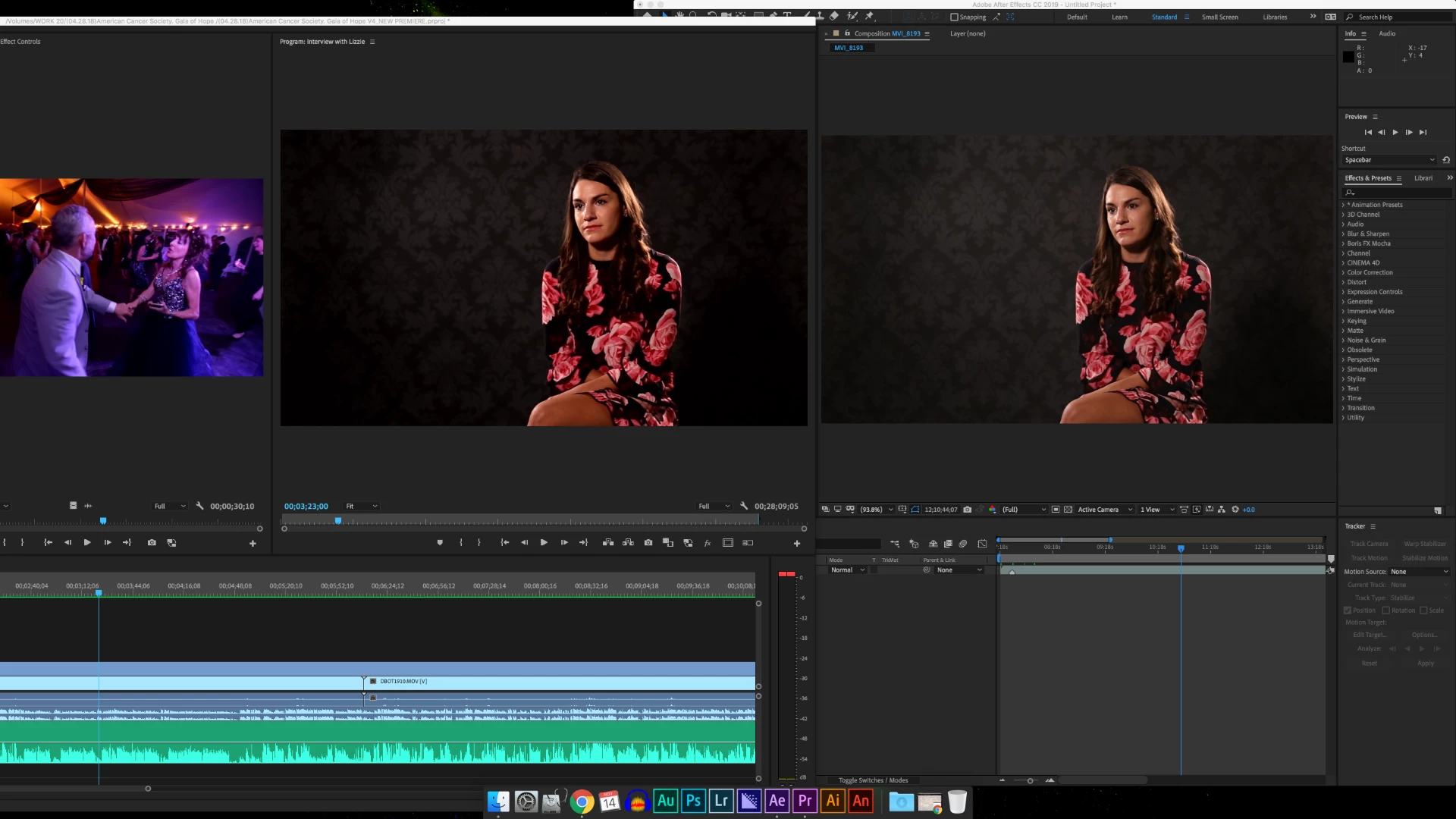Click Toggle Switches / Modes button
Image resolution: width=1456 pixels, height=819 pixels.
[873, 780]
